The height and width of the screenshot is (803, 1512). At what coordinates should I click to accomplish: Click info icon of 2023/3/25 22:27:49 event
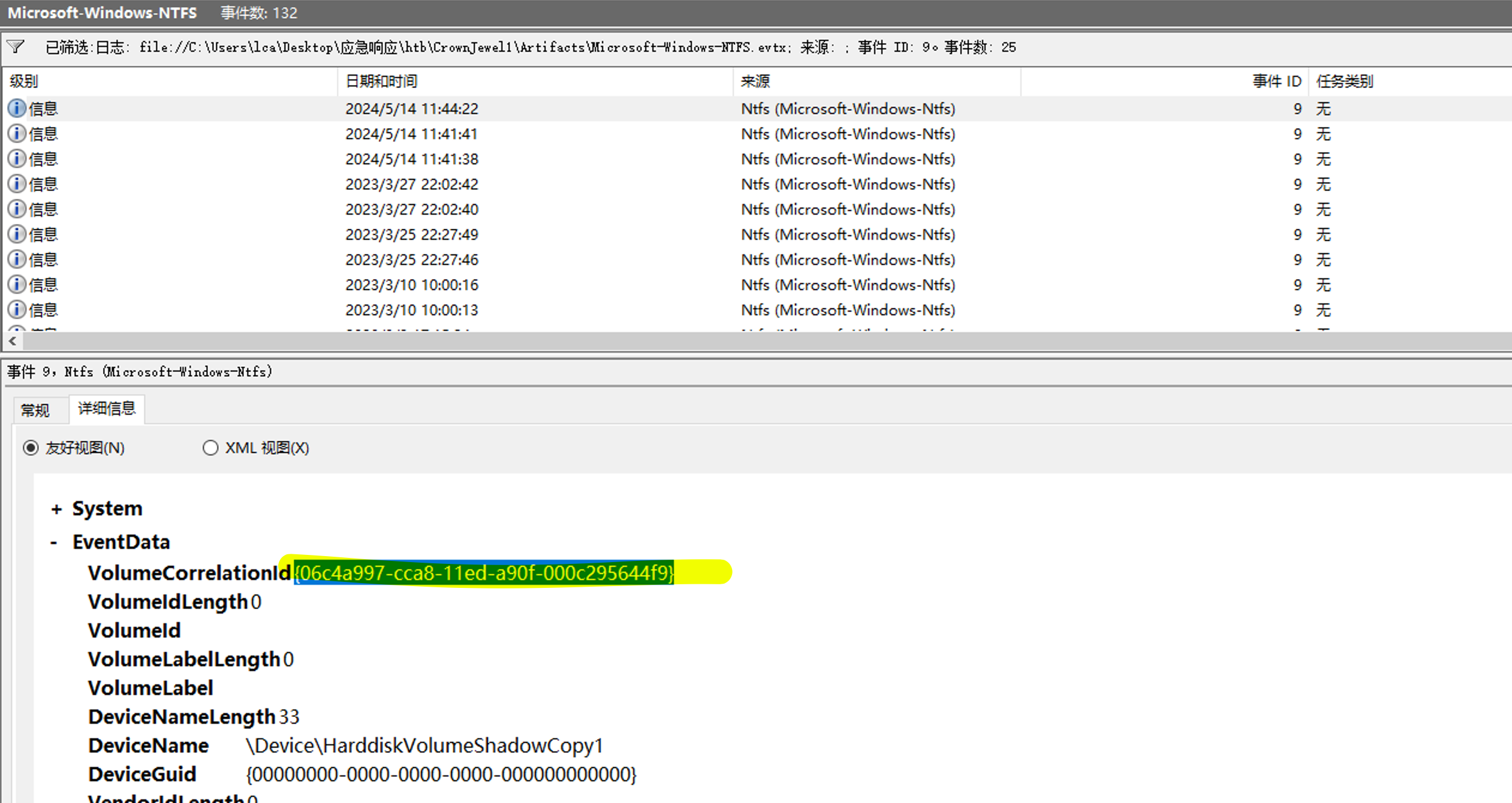17,234
